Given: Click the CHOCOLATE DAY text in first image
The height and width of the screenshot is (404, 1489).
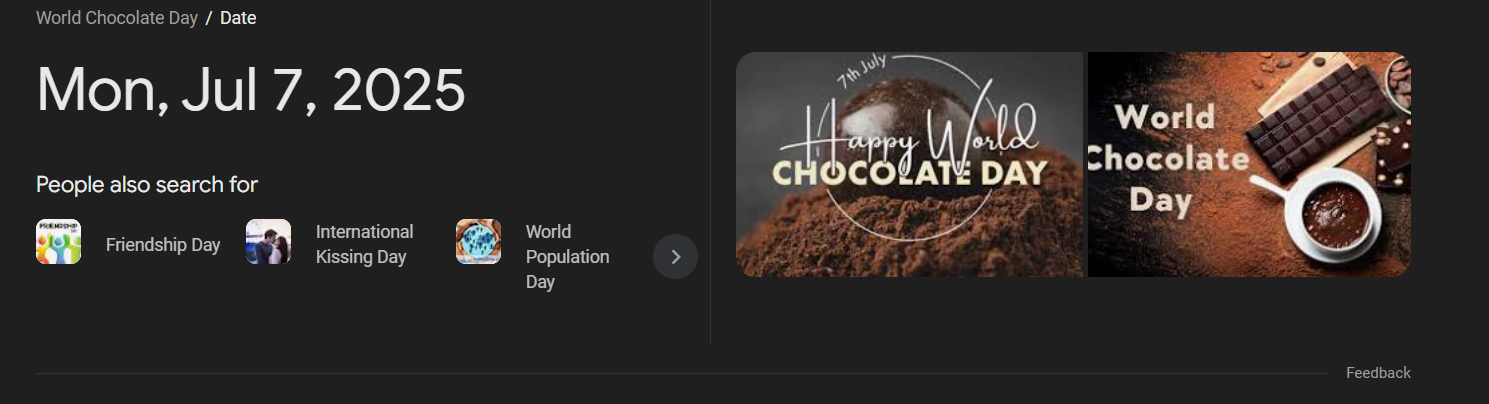Looking at the screenshot, I should coord(910,172).
